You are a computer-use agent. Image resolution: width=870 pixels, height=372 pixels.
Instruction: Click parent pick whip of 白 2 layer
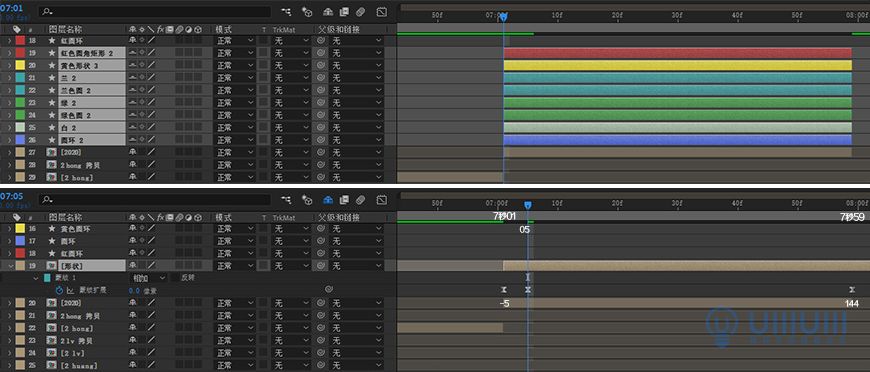point(321,128)
